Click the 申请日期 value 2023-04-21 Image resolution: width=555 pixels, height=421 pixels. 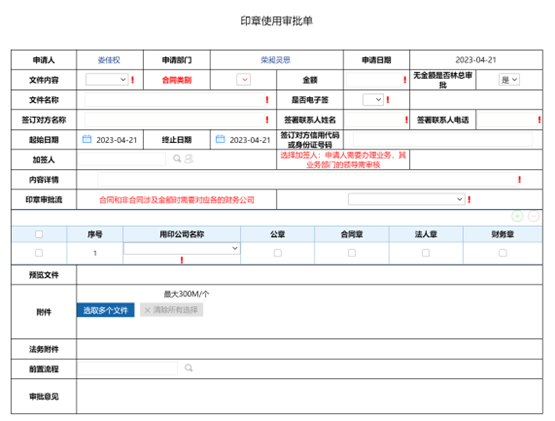[x=476, y=60]
